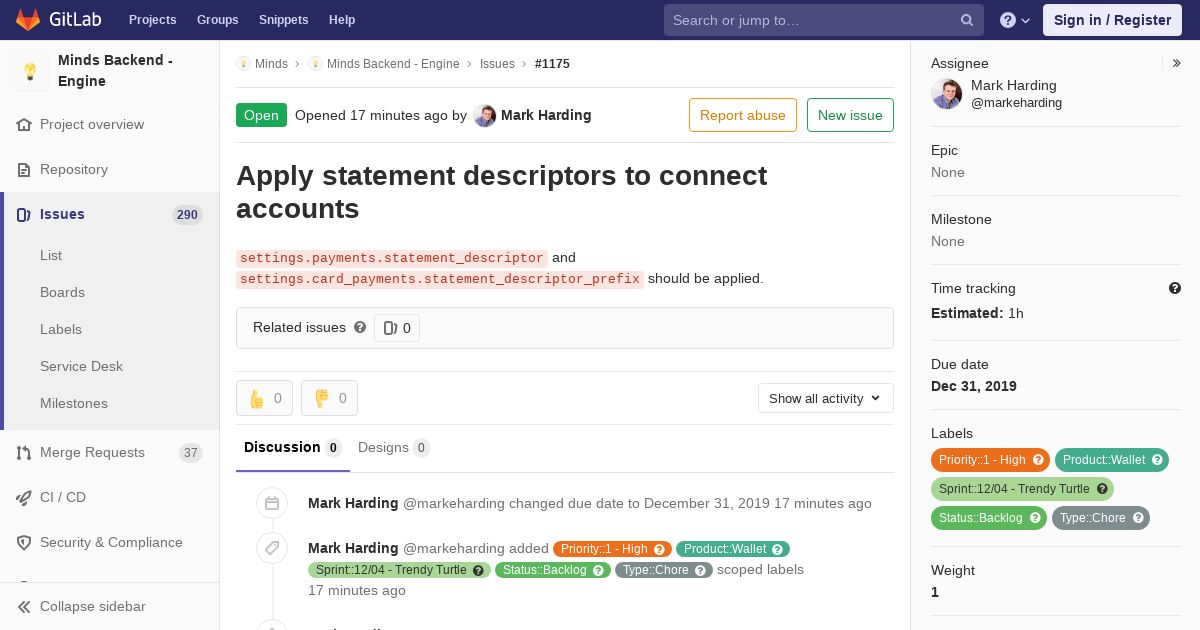Collapse the right sidebar with the chevron
This screenshot has width=1200, height=630.
(x=1177, y=63)
